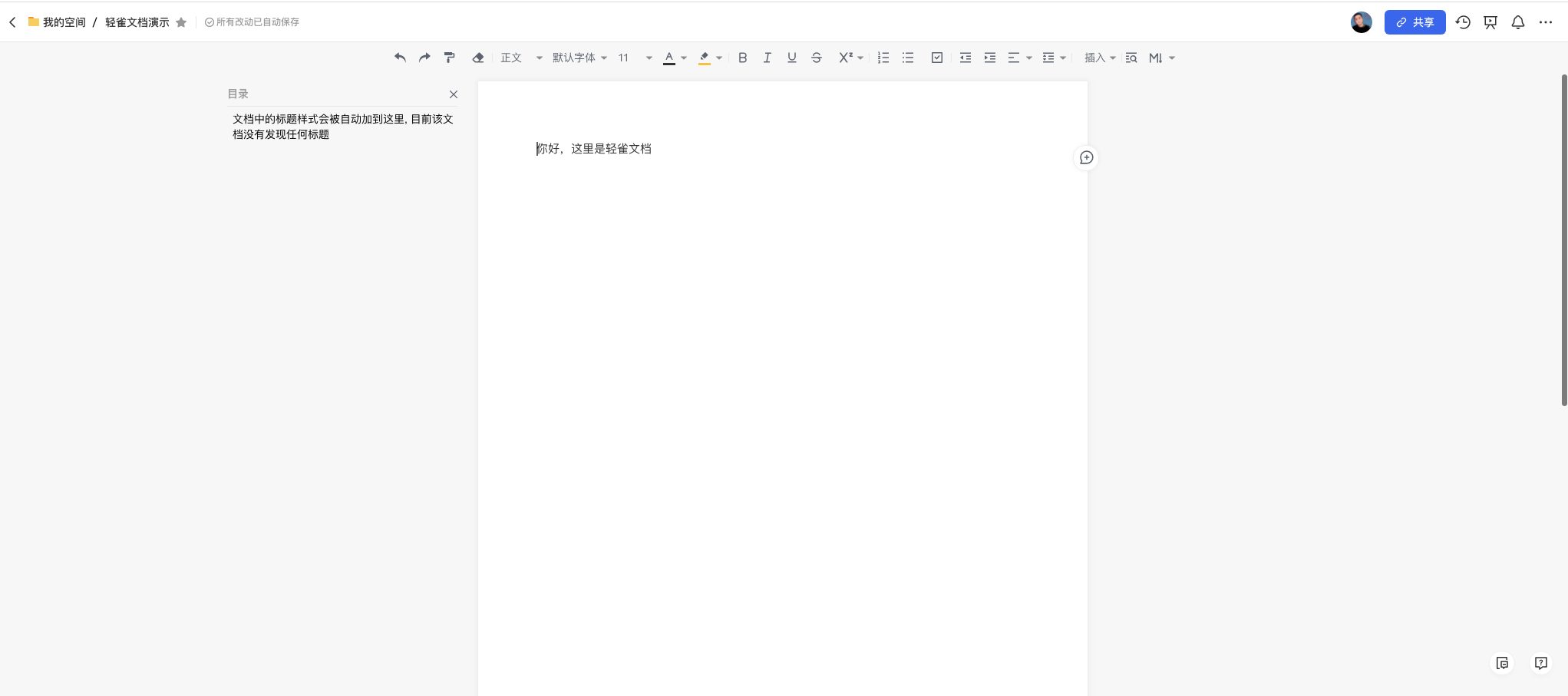Close the 目录 outline panel
Screen dimensions: 1568x696
(454, 94)
